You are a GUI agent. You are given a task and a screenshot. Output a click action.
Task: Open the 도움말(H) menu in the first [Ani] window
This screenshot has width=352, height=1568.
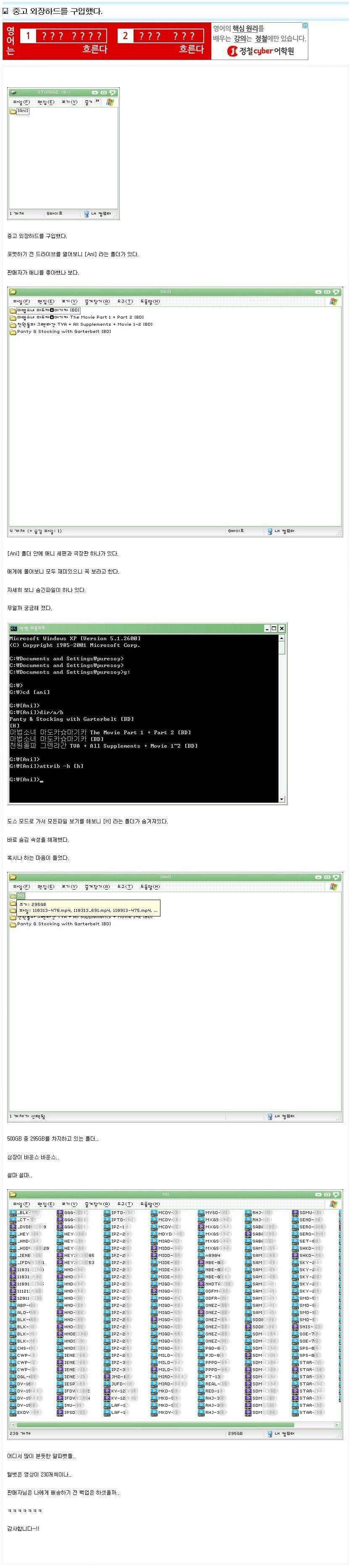tap(150, 301)
